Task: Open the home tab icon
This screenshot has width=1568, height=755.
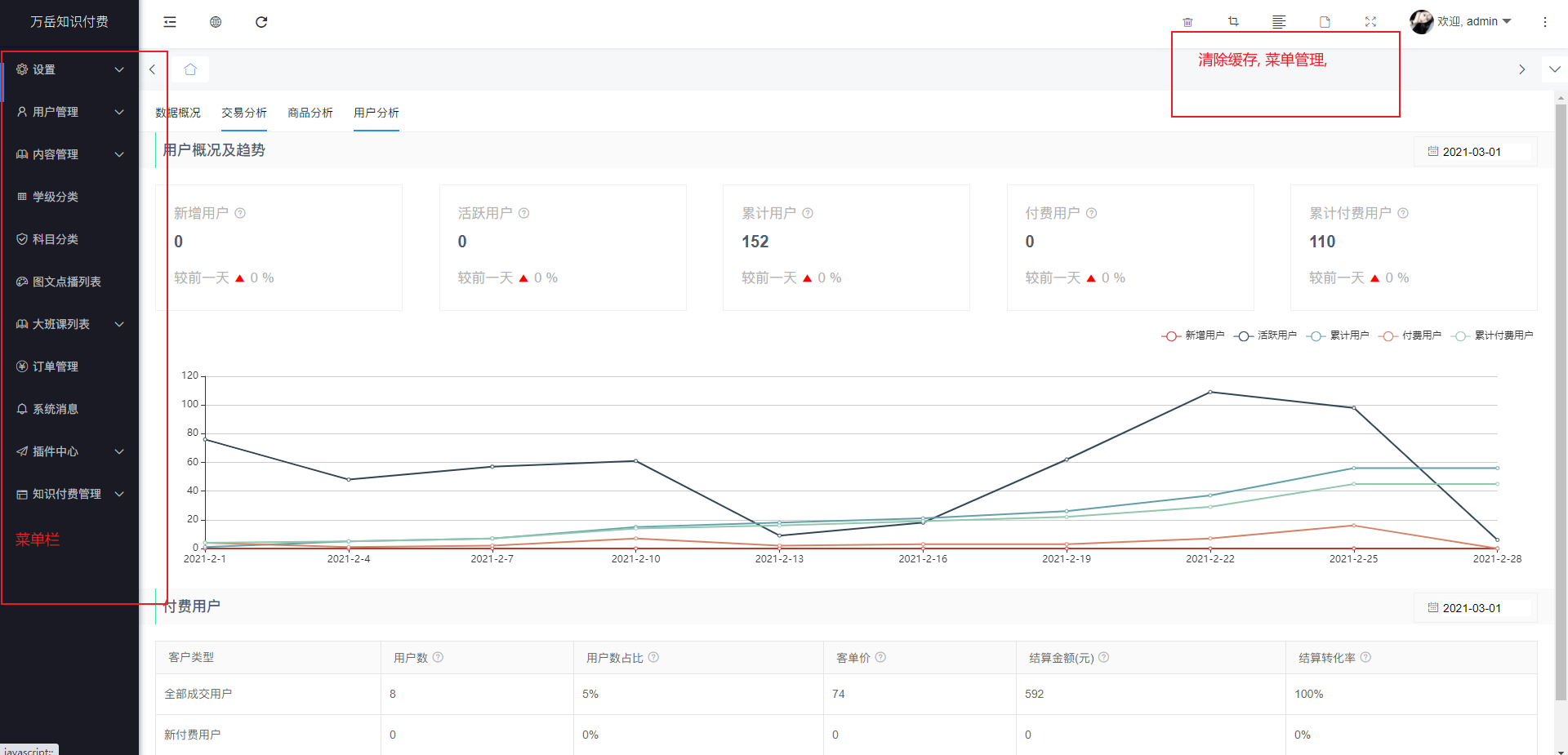Action: [190, 69]
